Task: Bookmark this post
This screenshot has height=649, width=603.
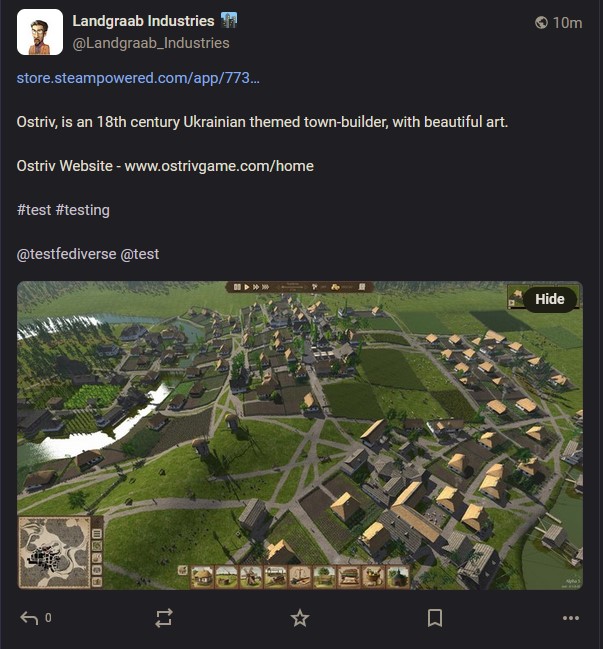Action: click(435, 618)
